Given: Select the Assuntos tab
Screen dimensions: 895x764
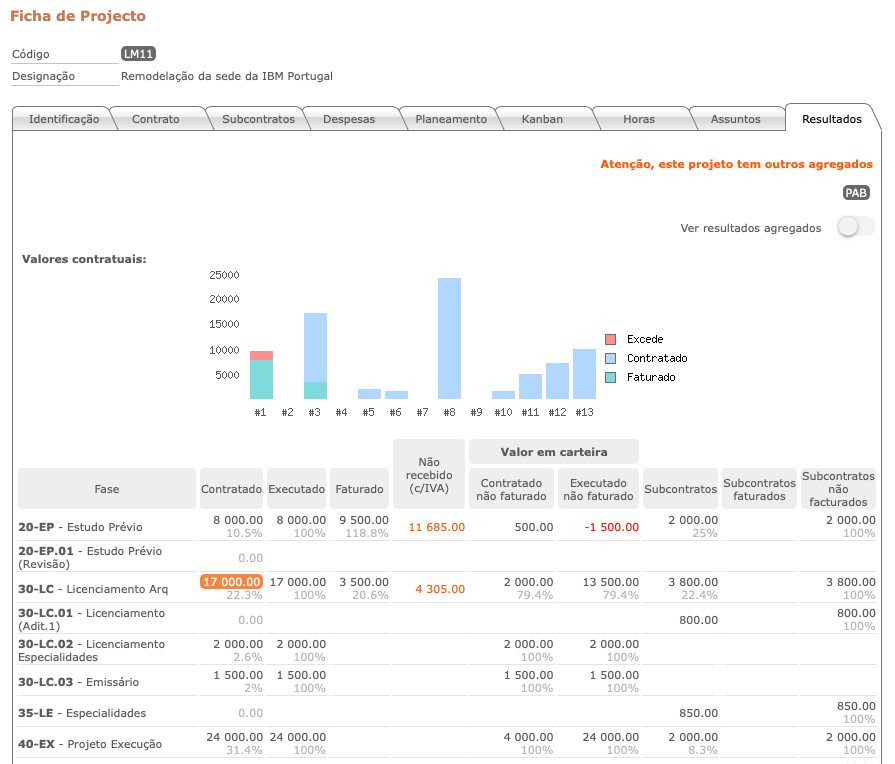Looking at the screenshot, I should coord(737,118).
